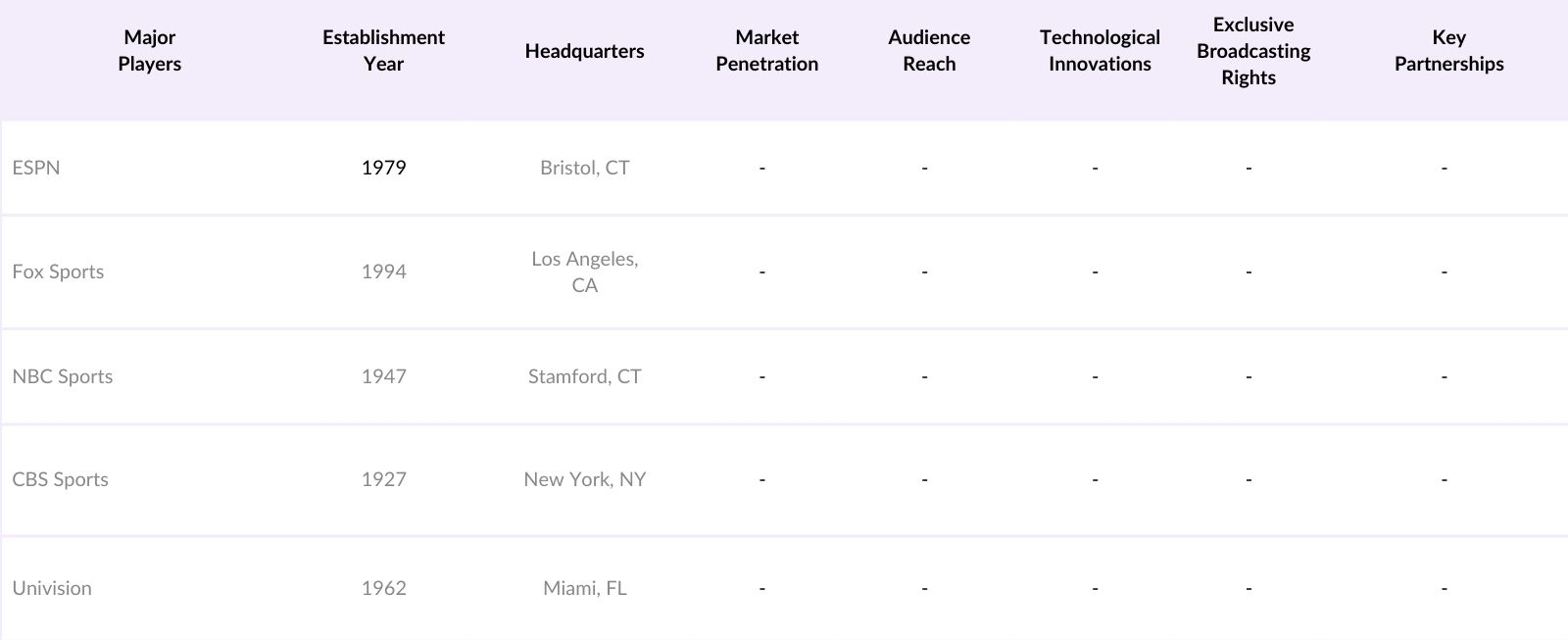Click the Los Angeles, CA cell
Image resolution: width=1568 pixels, height=640 pixels.
click(584, 271)
